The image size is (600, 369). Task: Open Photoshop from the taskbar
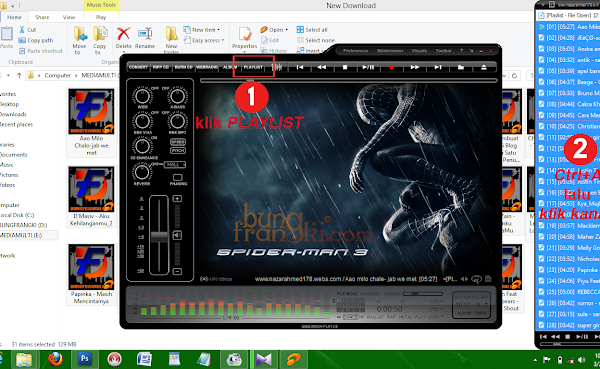[x=85, y=359]
